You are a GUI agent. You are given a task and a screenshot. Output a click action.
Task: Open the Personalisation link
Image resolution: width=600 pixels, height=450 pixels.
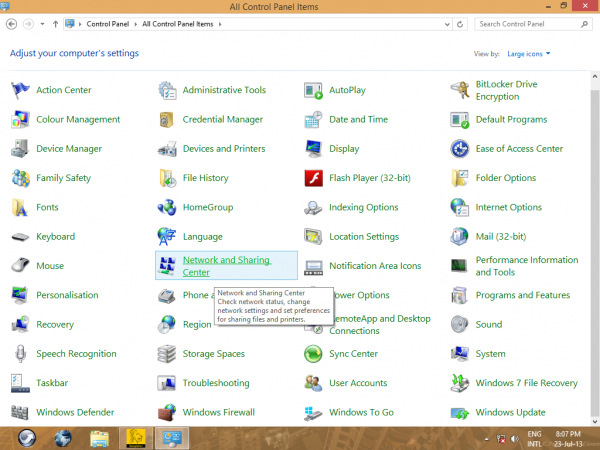pos(67,295)
